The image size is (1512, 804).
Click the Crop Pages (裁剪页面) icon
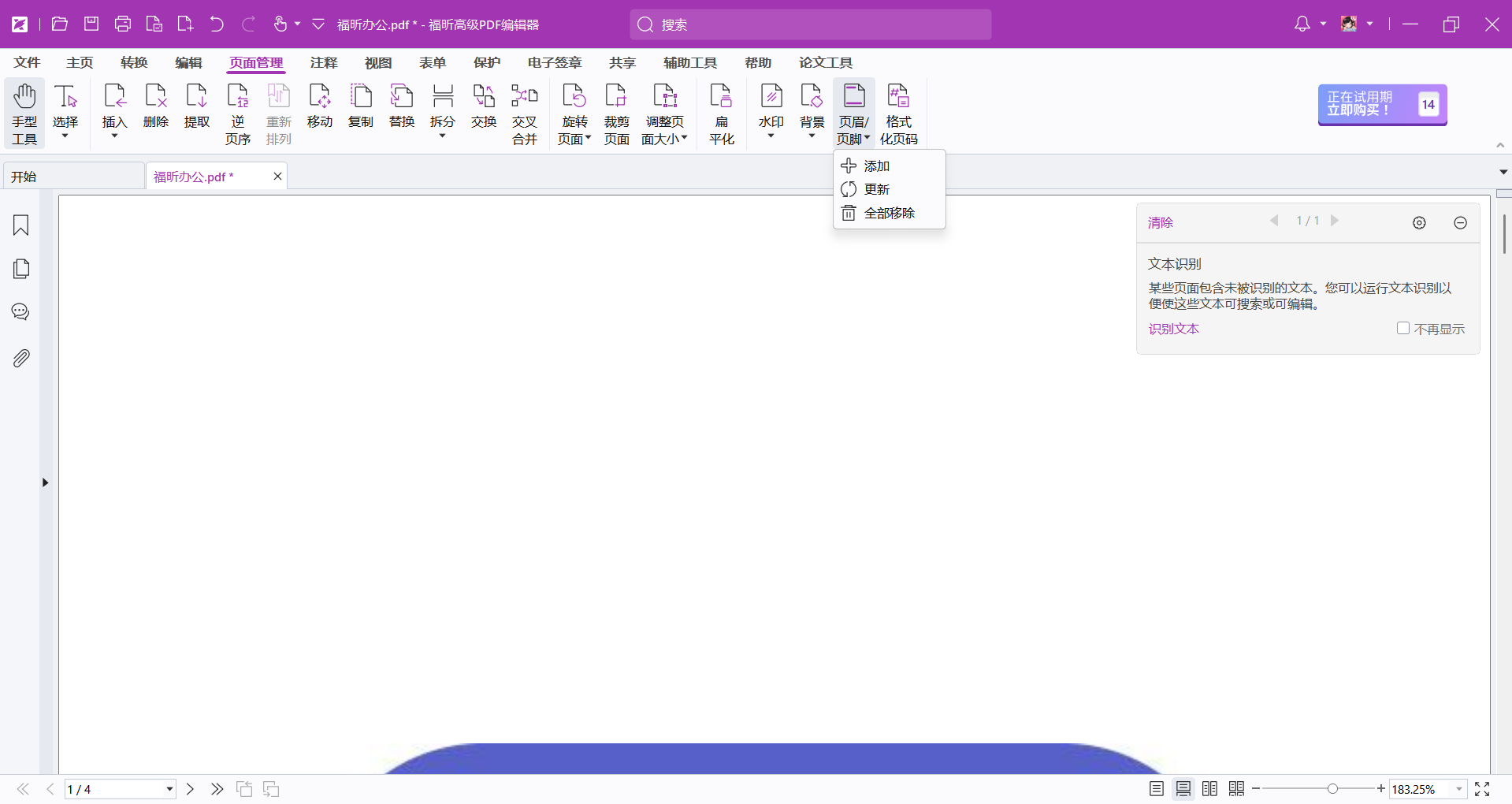pos(616,114)
